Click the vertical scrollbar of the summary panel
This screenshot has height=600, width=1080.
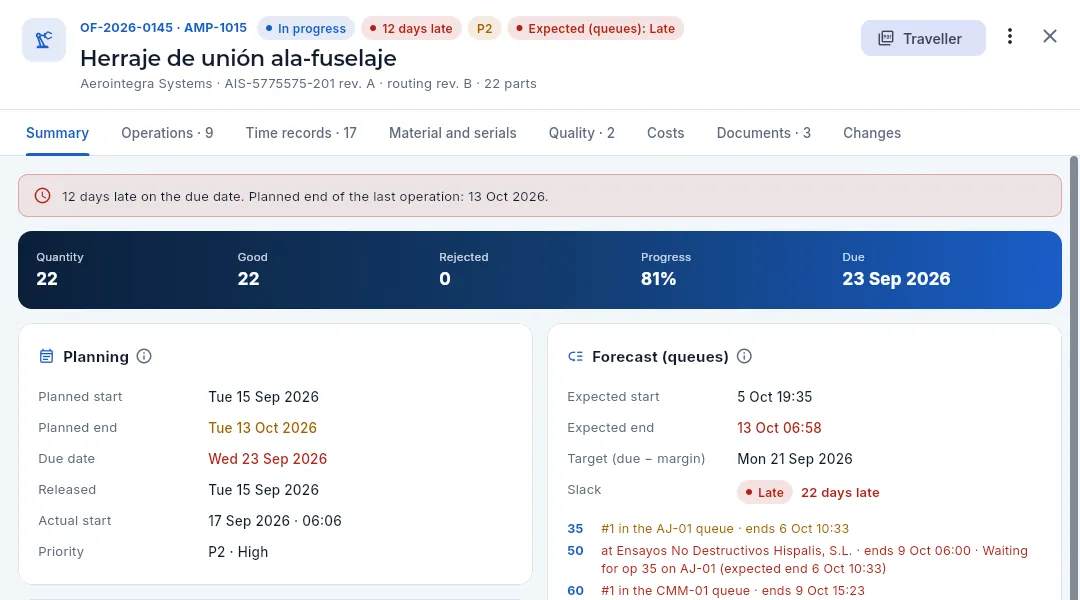(x=1074, y=377)
